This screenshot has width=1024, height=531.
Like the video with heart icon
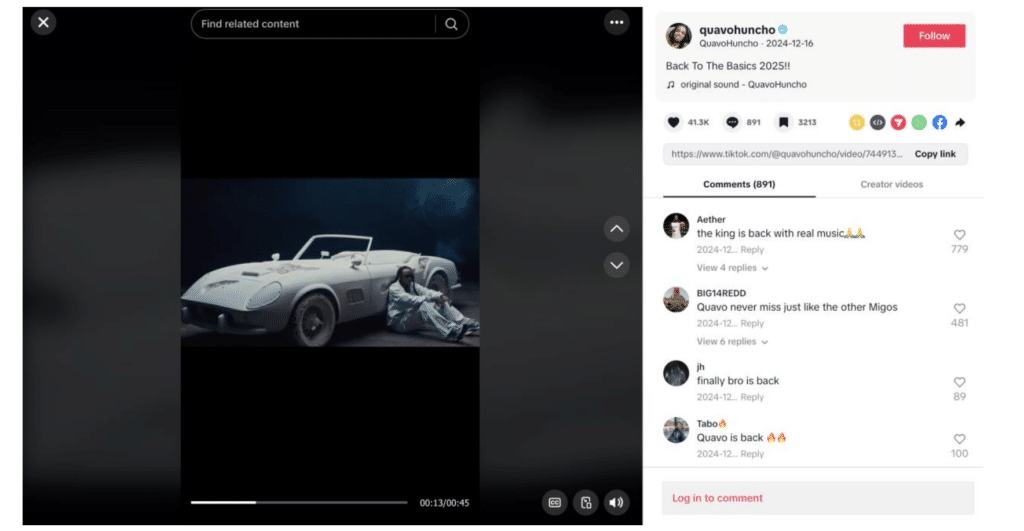(x=674, y=122)
